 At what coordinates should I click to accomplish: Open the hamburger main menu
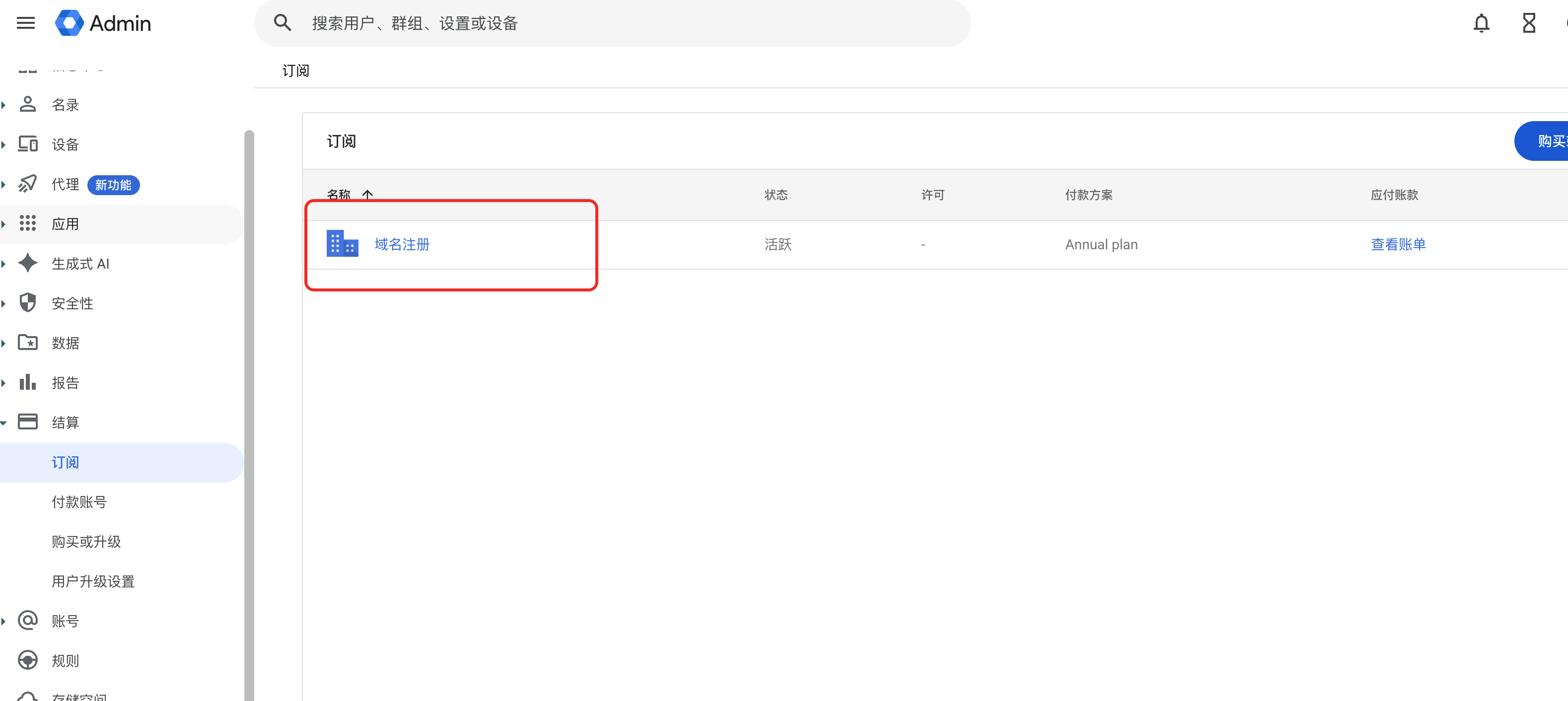25,23
